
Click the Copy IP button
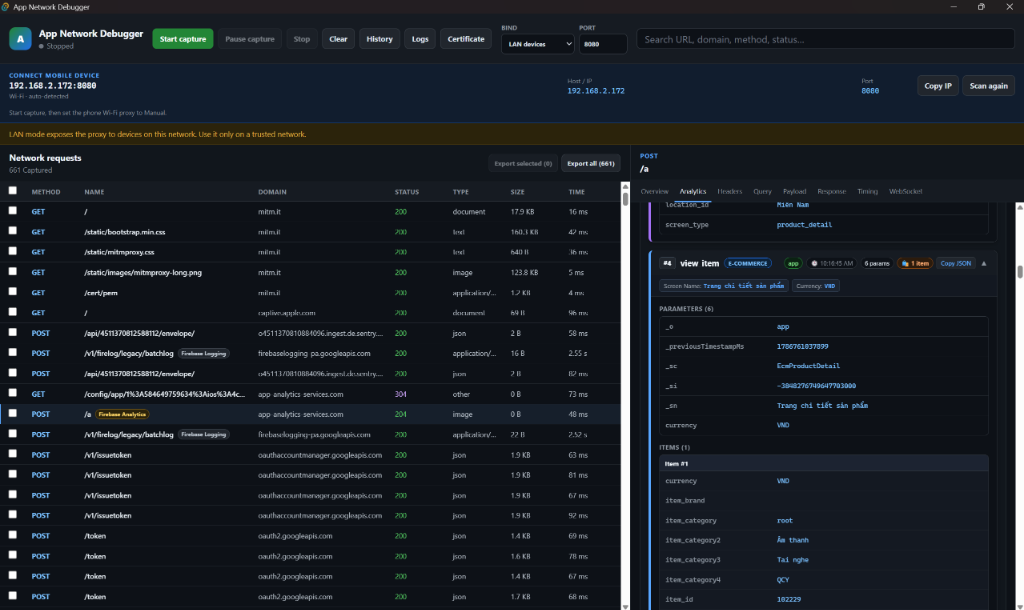[x=938, y=86]
